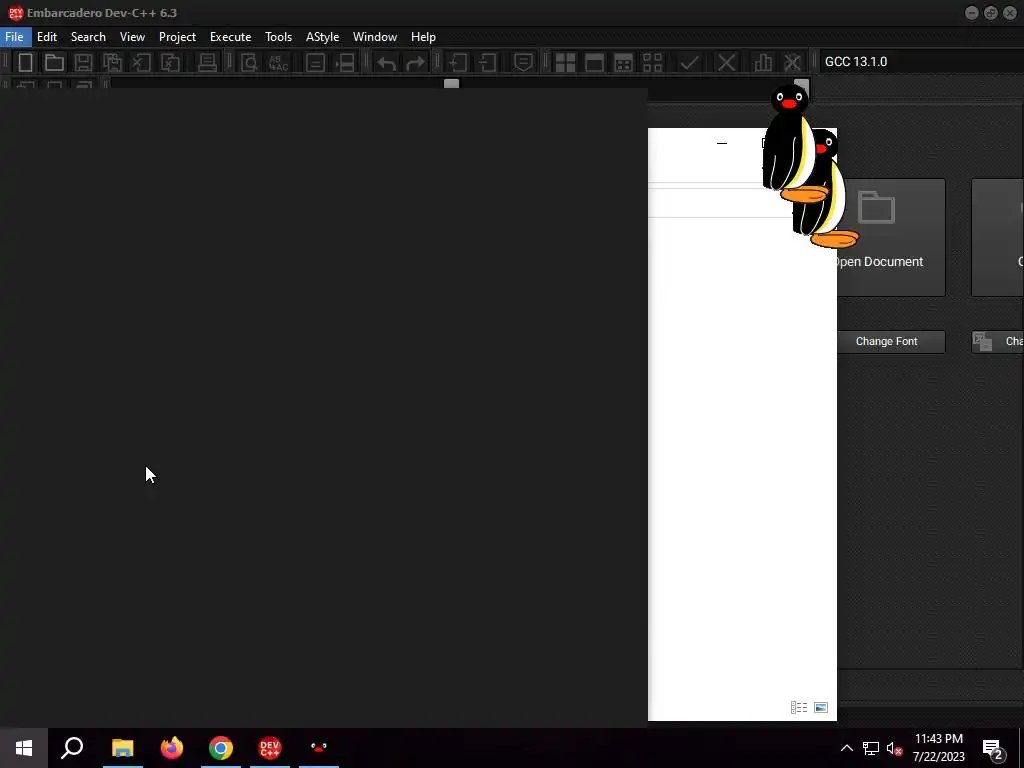
Task: Click the Toggle Comment toolbar icon
Action: [523, 63]
